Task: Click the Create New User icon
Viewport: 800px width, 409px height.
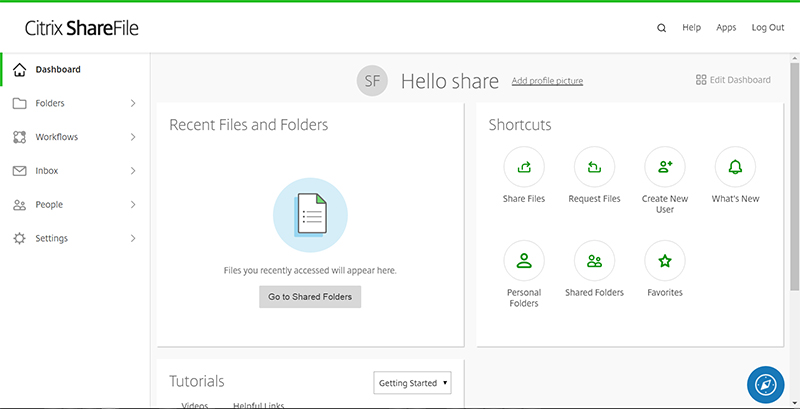Action: [x=665, y=167]
